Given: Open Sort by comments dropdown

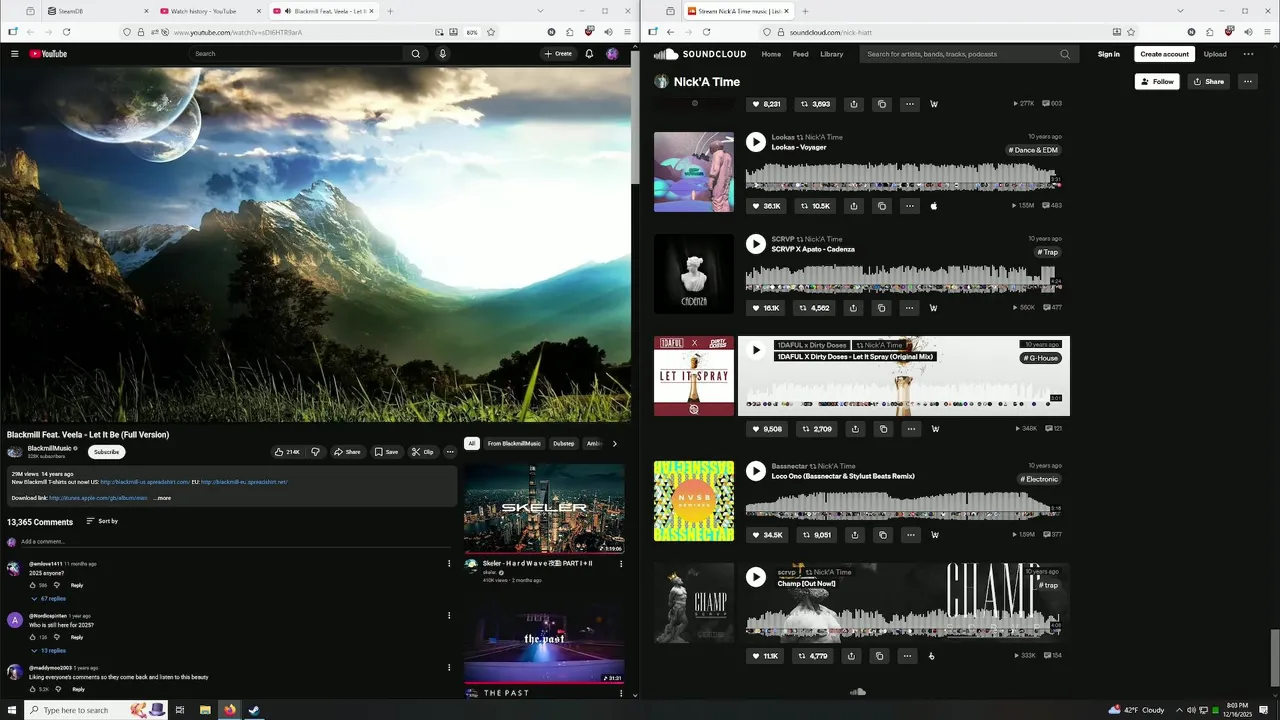Looking at the screenshot, I should [x=102, y=521].
